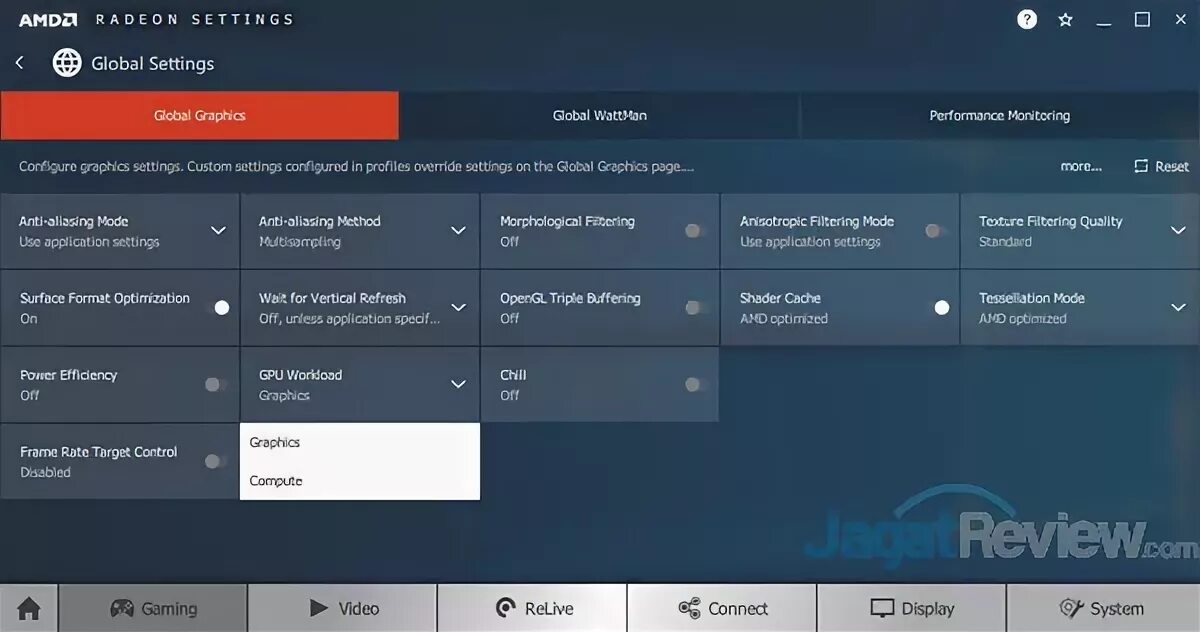This screenshot has height=632, width=1200.
Task: Enable Frame Rate Target Control switch
Action: 215,461
